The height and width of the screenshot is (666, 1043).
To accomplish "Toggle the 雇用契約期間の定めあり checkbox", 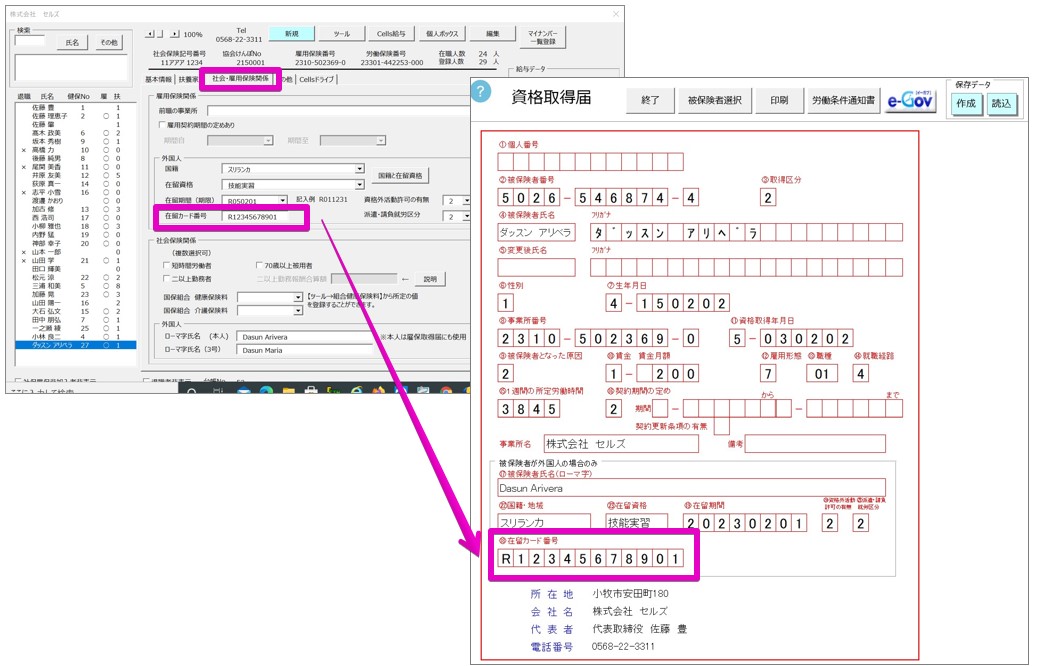I will (x=162, y=125).
